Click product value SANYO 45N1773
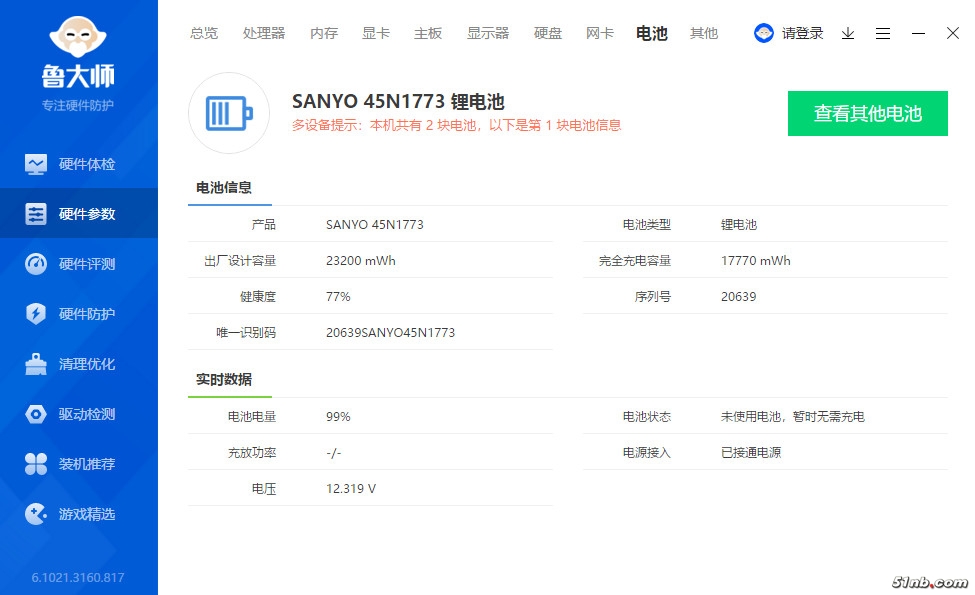Image resolution: width=975 pixels, height=595 pixels. pos(374,224)
